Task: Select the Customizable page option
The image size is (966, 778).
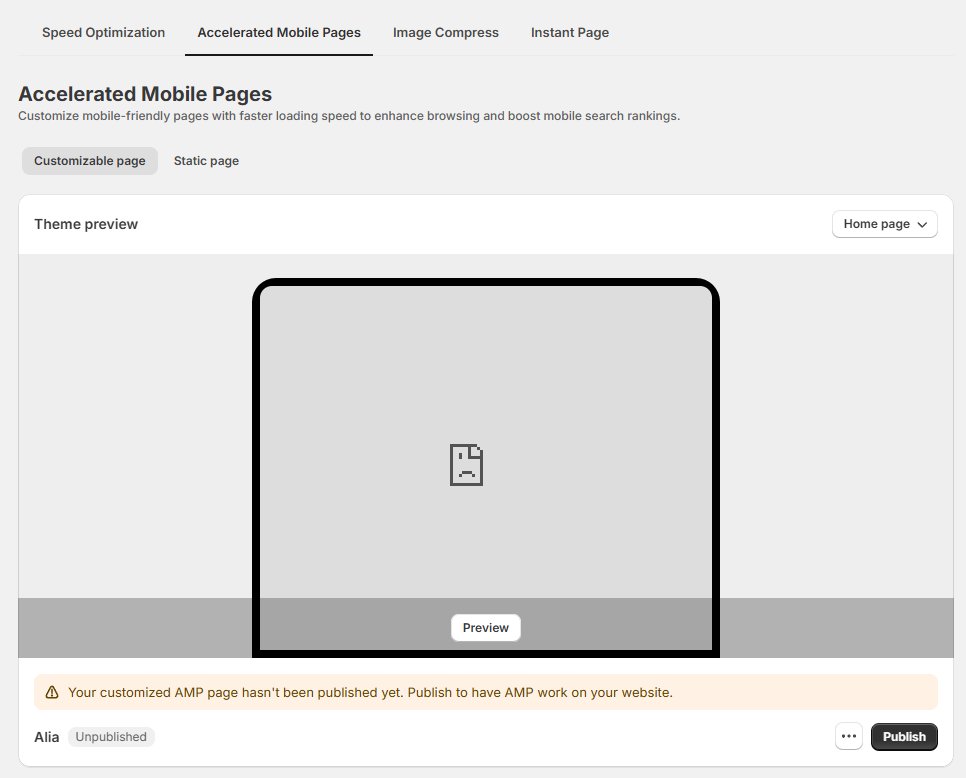Action: [90, 161]
